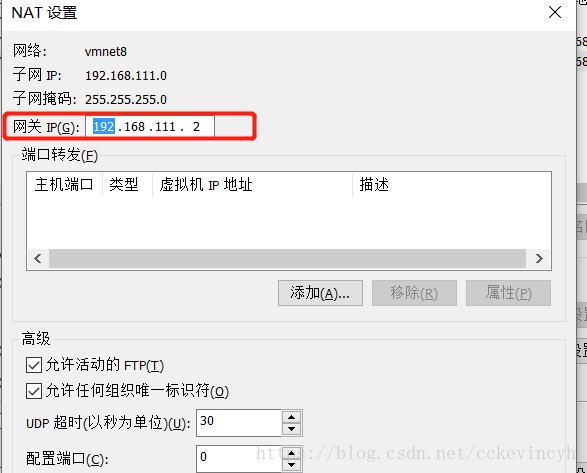Click right arrow of port forwarding scrollbar
The height and width of the screenshot is (473, 587).
(539, 258)
